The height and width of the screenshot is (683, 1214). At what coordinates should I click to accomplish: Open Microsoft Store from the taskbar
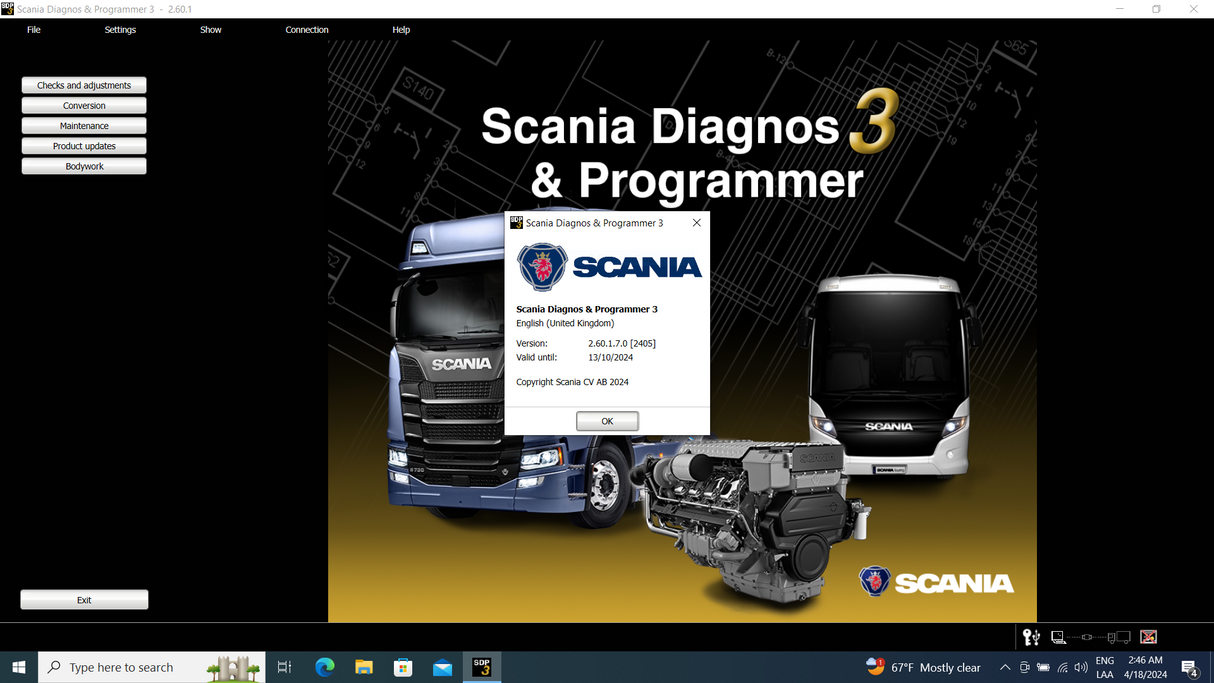pyautogui.click(x=403, y=667)
